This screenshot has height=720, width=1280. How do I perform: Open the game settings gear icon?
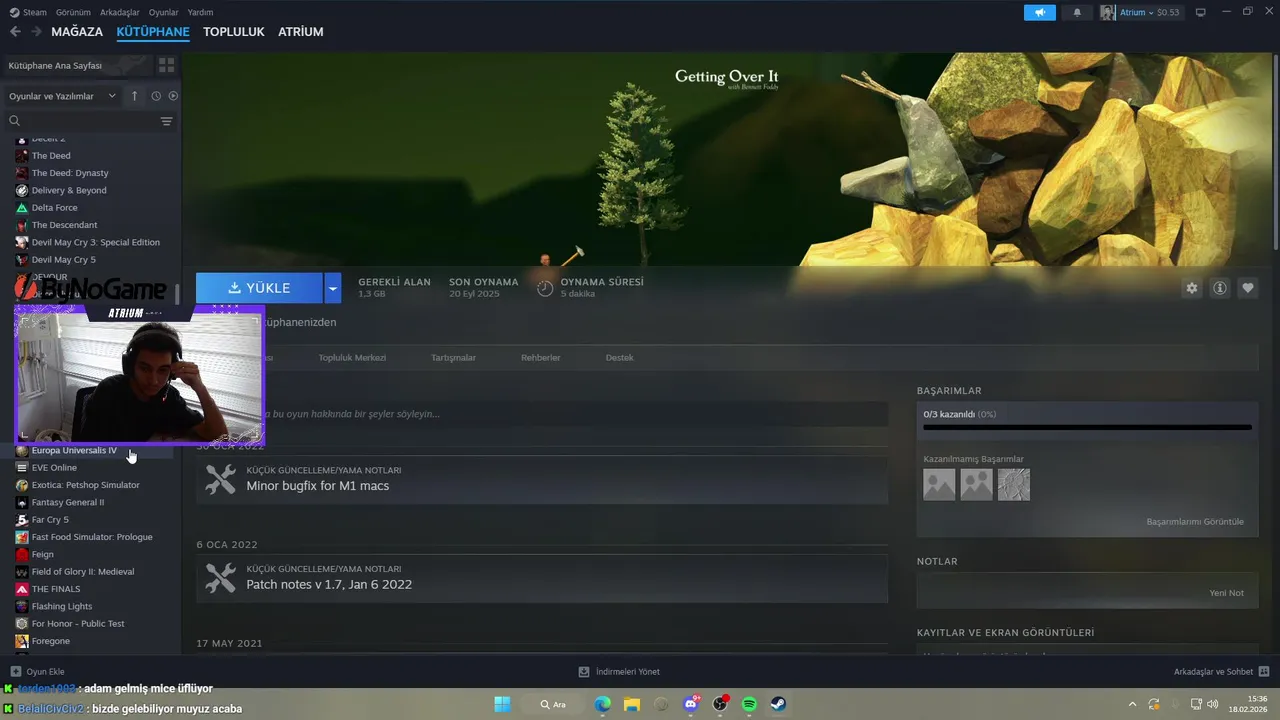click(1192, 288)
